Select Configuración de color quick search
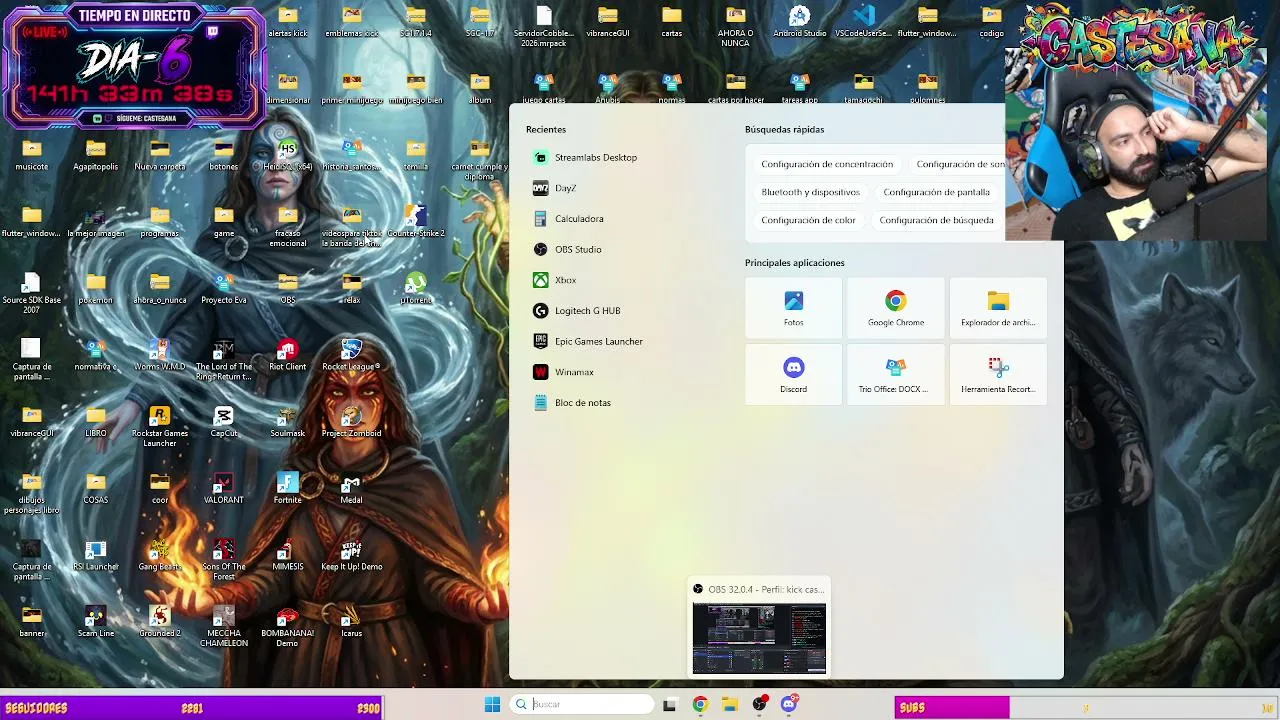 [x=808, y=220]
